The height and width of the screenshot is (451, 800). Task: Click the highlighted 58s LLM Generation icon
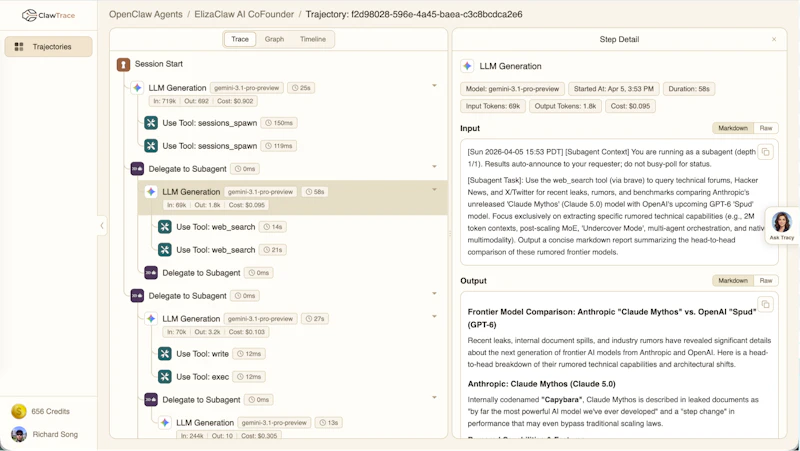coord(151,192)
